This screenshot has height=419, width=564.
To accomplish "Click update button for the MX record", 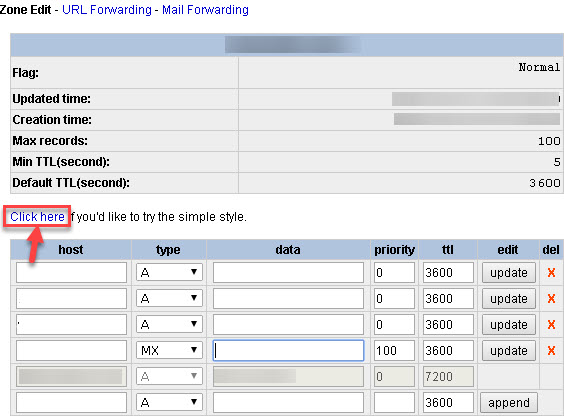I will coord(509,350).
